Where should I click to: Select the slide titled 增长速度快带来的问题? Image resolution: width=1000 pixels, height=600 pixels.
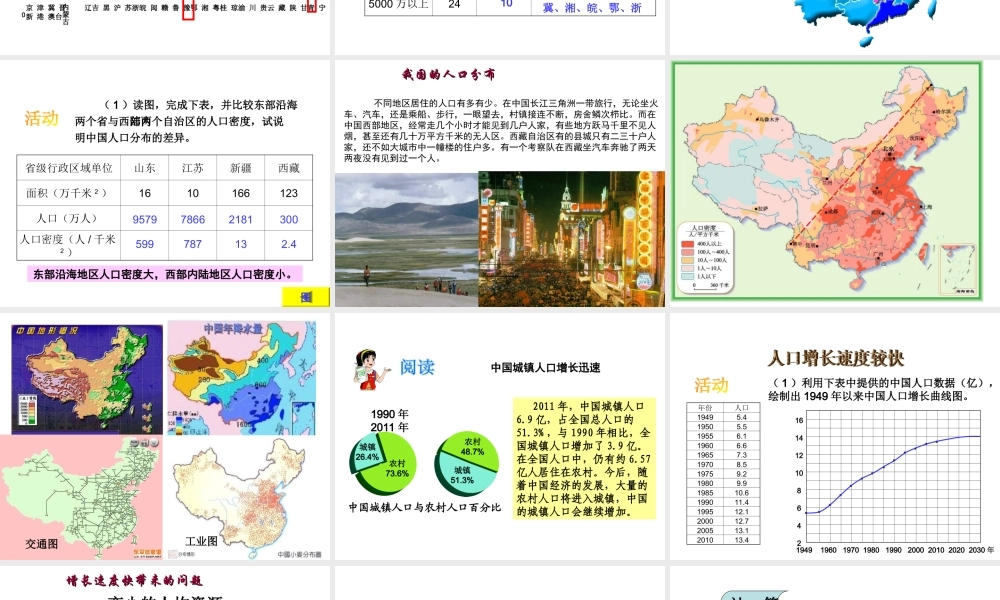[165, 583]
